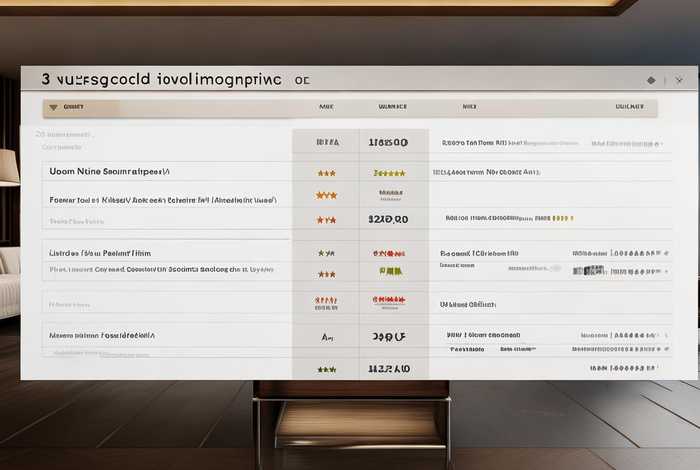Click the star rating in the 'Uoom Ntine' row
This screenshot has width=700, height=470.
tap(326, 172)
